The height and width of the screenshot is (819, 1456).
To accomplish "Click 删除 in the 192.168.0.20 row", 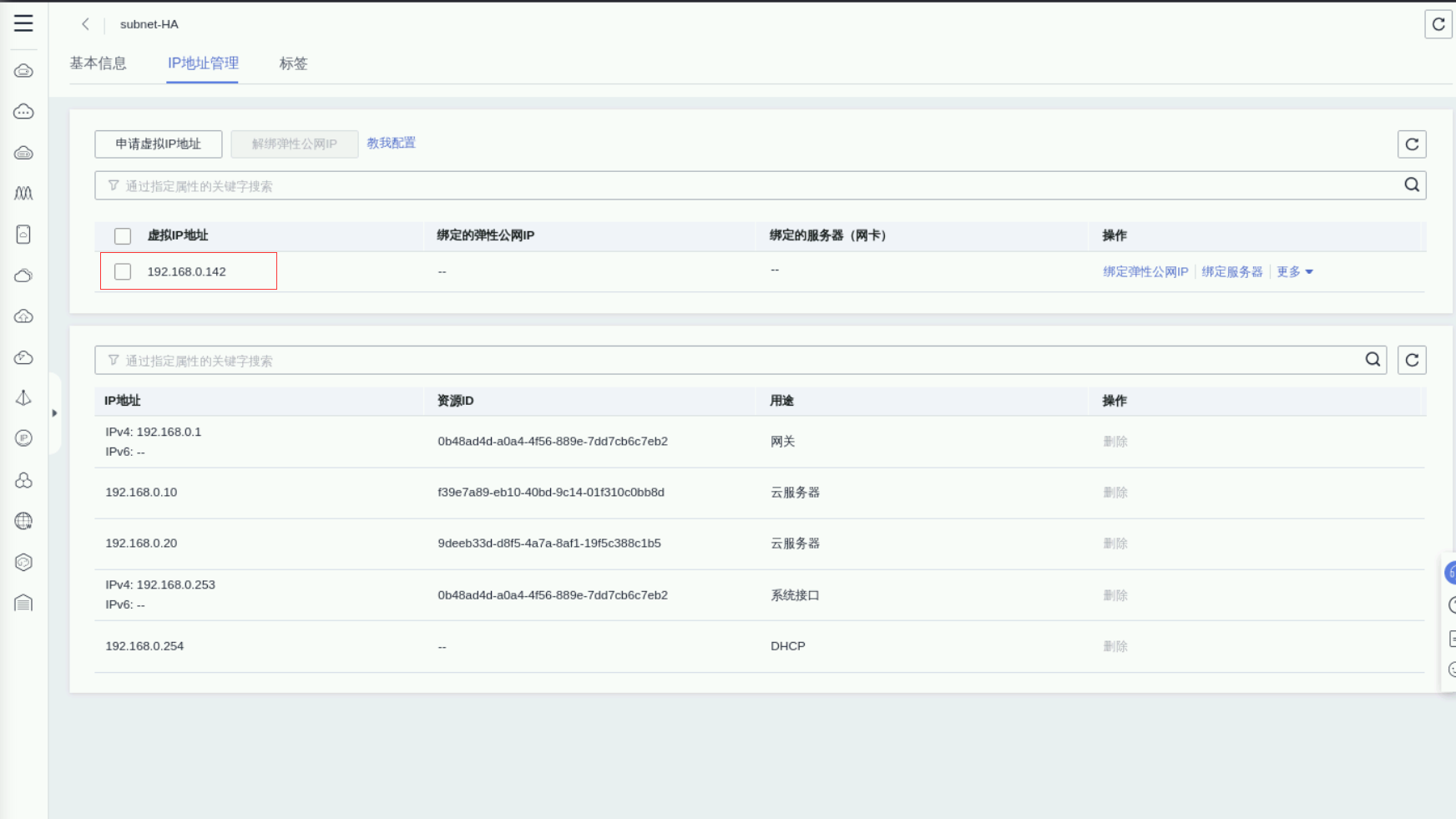I will [1115, 543].
